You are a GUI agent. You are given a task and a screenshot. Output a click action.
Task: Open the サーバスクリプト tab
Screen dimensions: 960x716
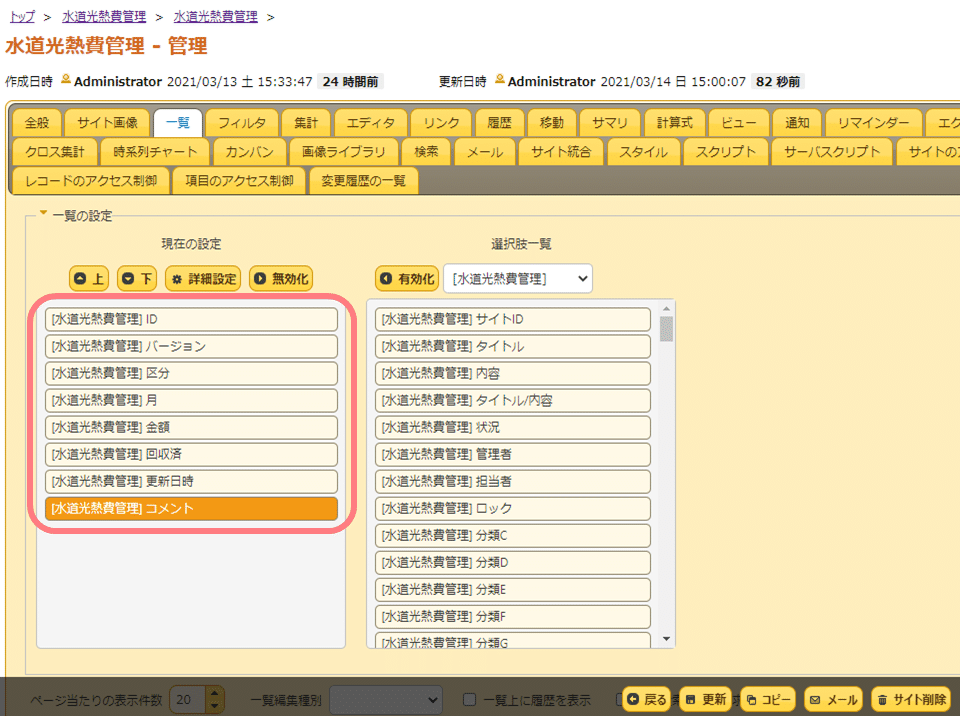(x=831, y=152)
